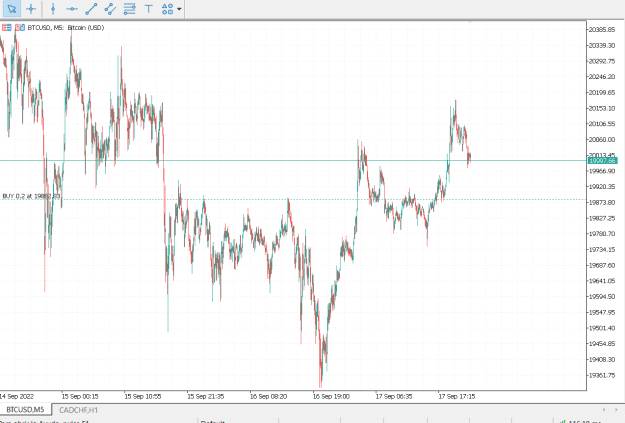Click the 19547.95 price scale label
The image size is (625, 423).
(x=602, y=312)
